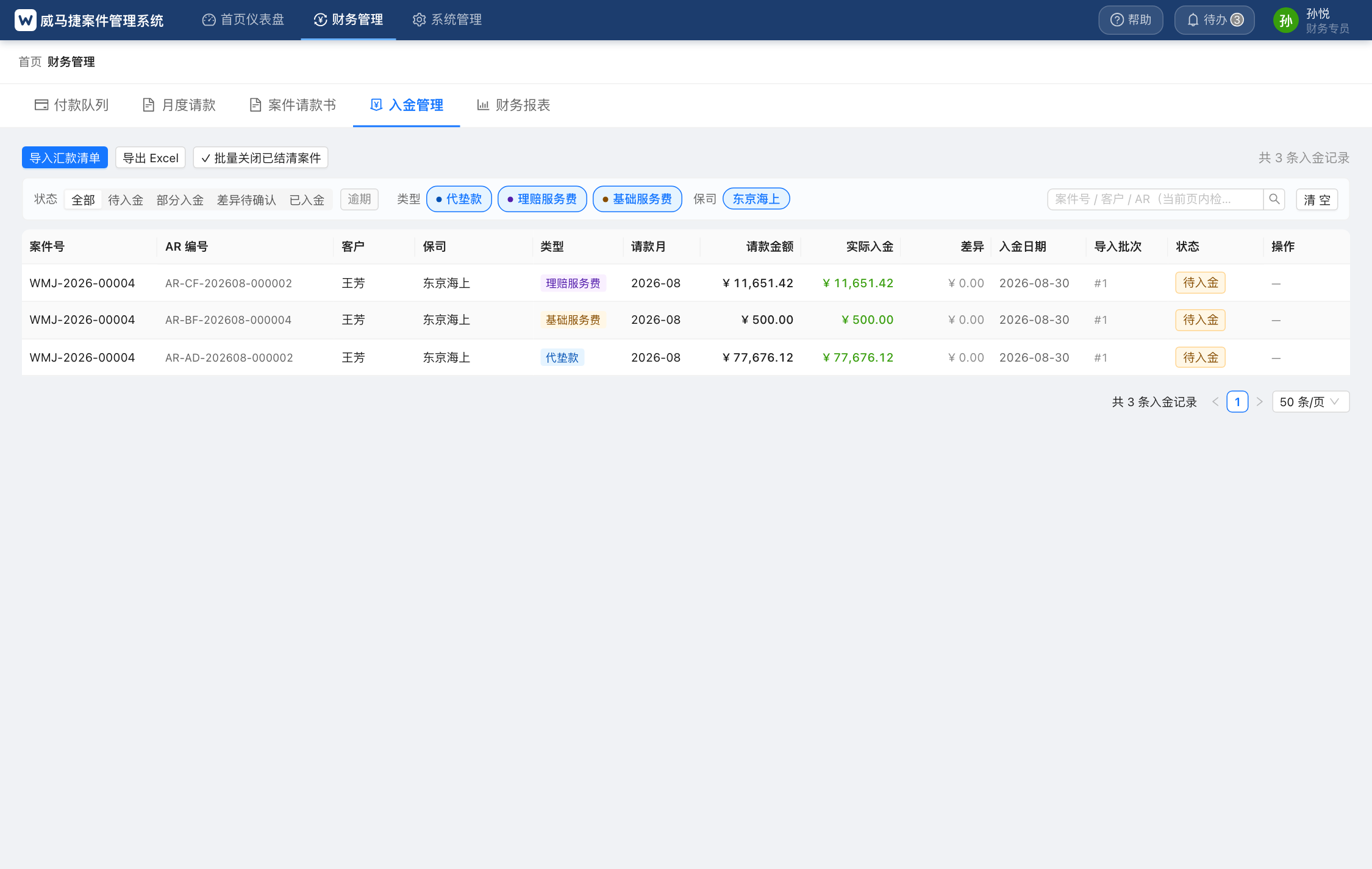Go to 首页 breadcrumb link
This screenshot has width=1372, height=869.
pos(30,62)
